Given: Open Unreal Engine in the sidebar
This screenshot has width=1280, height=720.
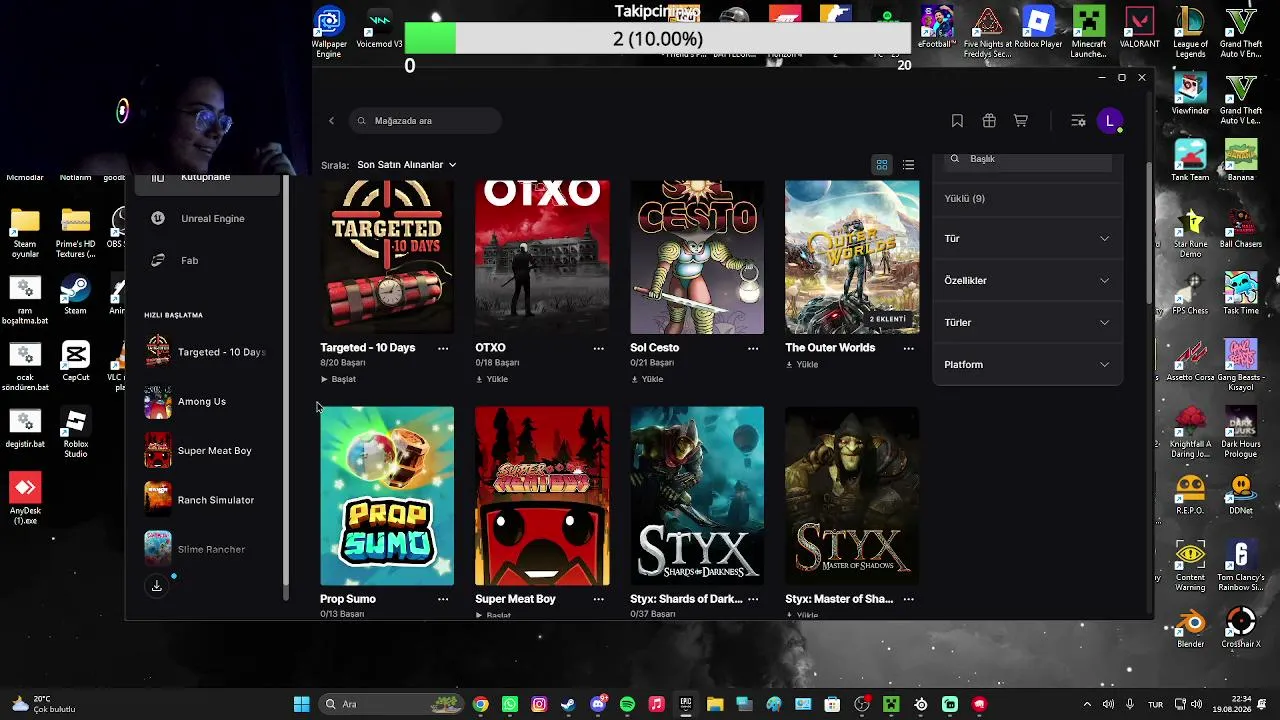Looking at the screenshot, I should (207, 219).
